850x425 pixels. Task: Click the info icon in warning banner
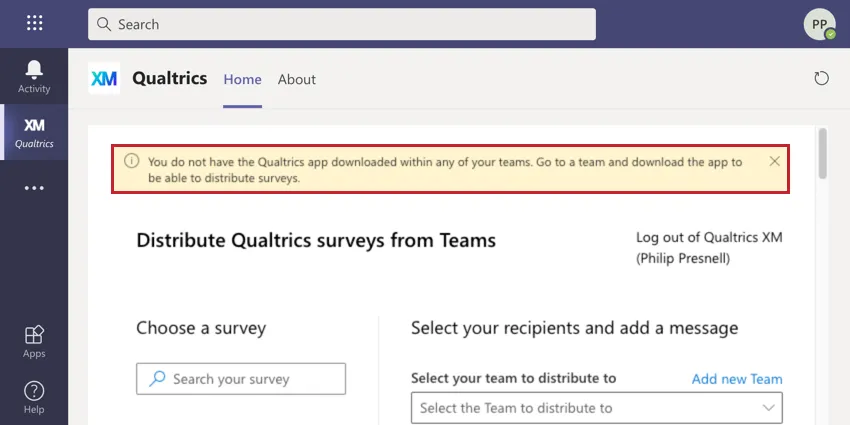click(131, 162)
